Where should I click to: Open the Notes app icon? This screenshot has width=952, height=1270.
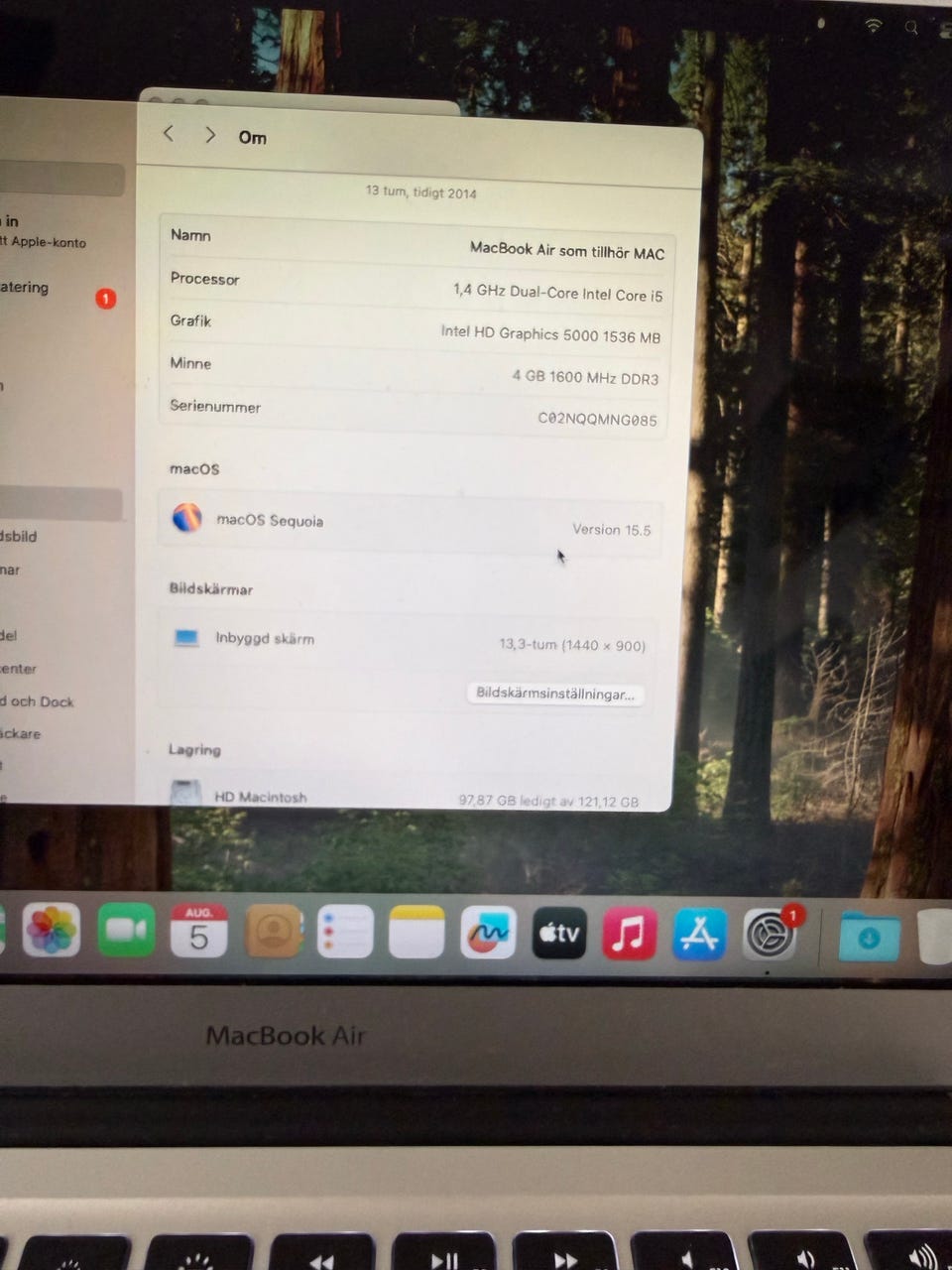[x=416, y=933]
